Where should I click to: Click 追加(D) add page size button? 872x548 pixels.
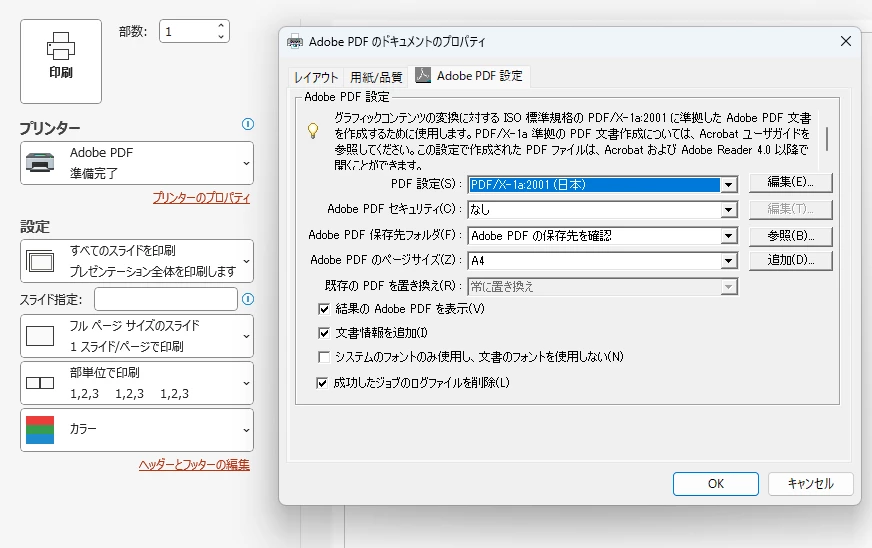[x=790, y=260]
